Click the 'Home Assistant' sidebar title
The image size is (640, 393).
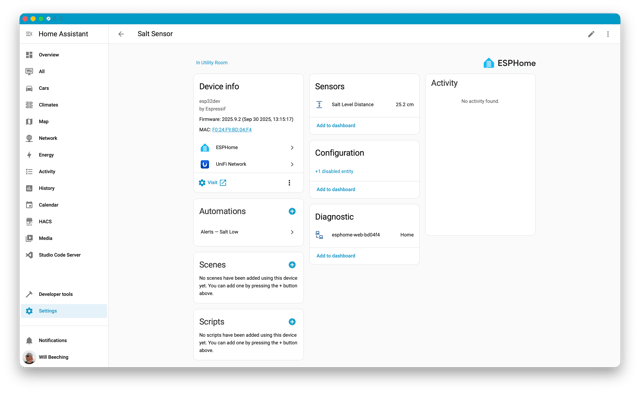[x=63, y=34]
